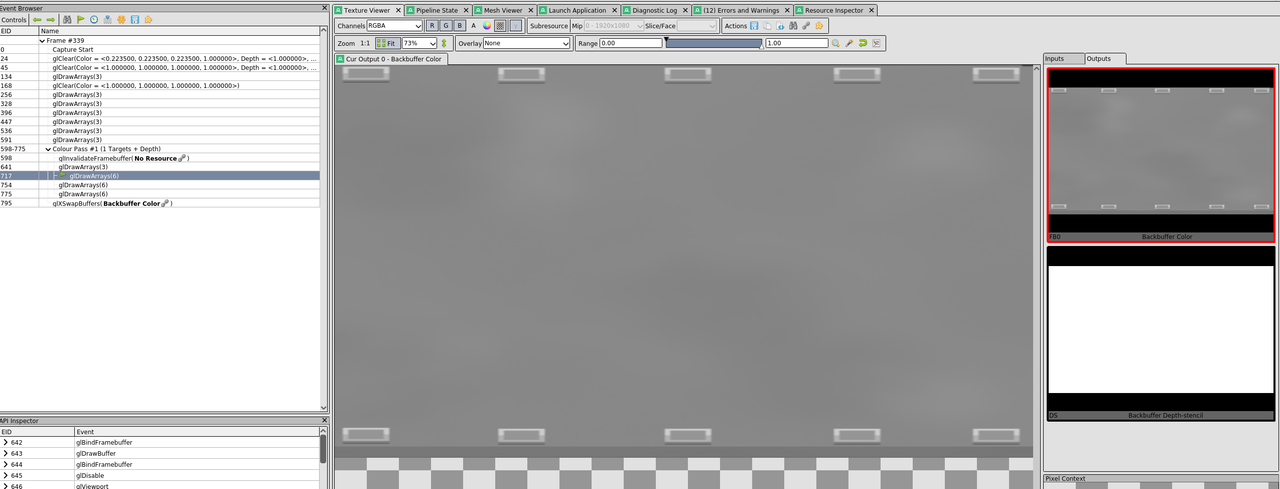Click the color wheel gamma icon in Channels
Viewport: 1280px width, 489px height.
pos(487,25)
